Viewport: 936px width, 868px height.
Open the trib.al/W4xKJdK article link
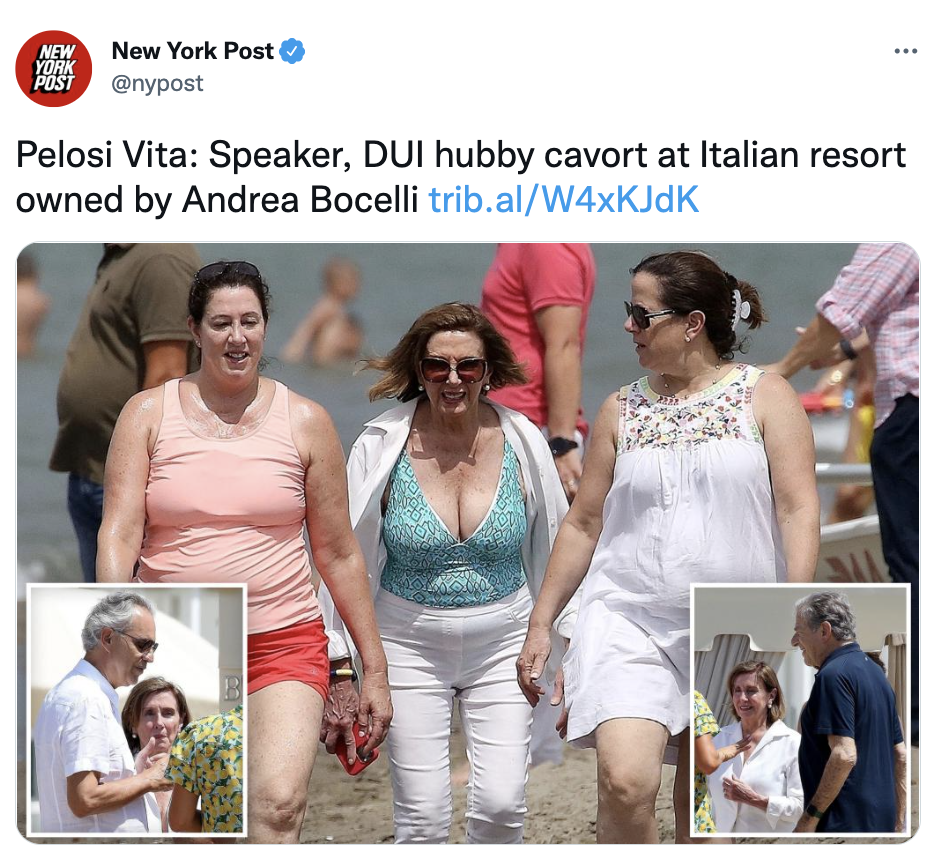[x=564, y=199]
